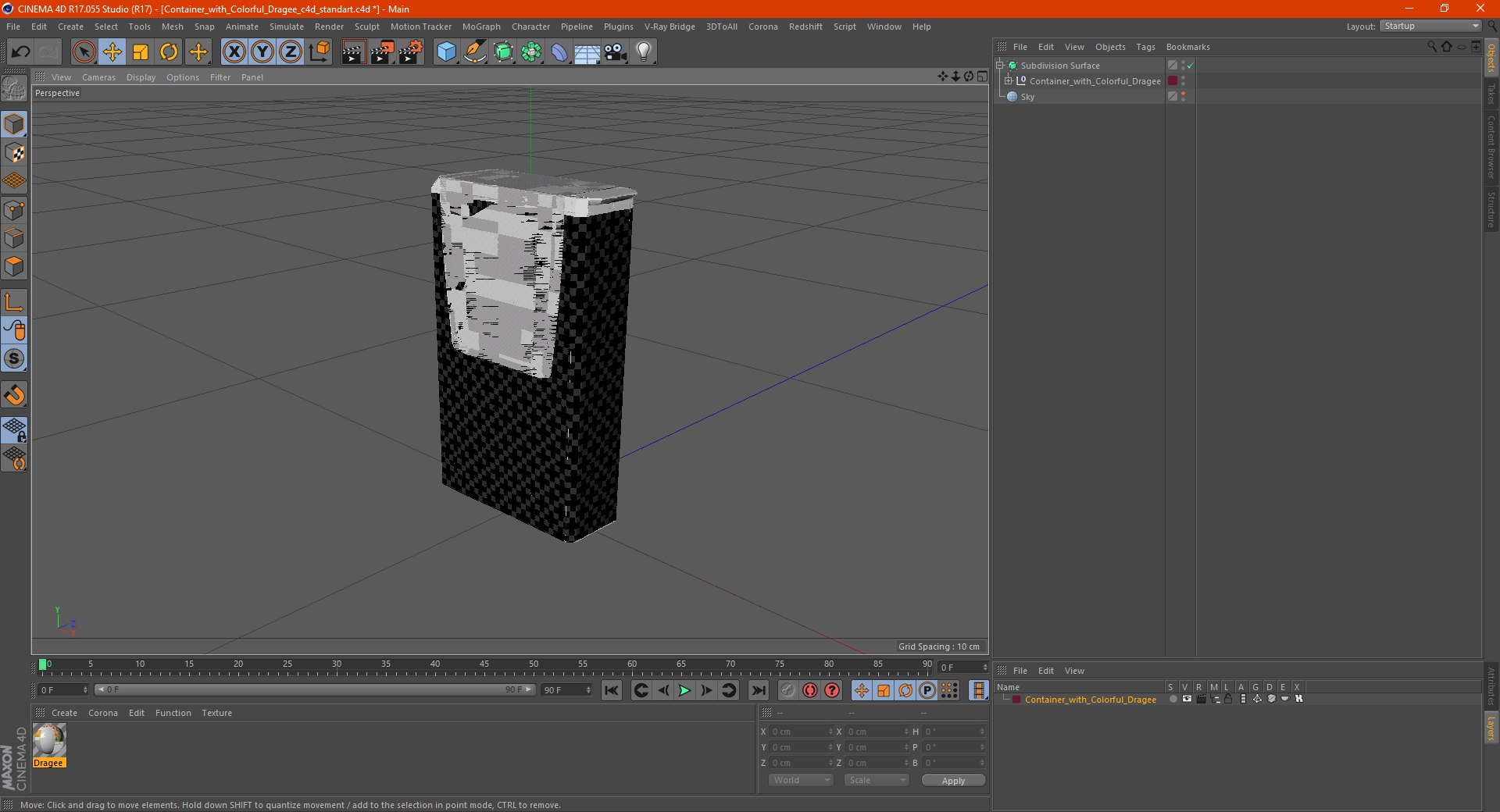1500x812 pixels.
Task: Add a Camera object icon
Action: 616,52
